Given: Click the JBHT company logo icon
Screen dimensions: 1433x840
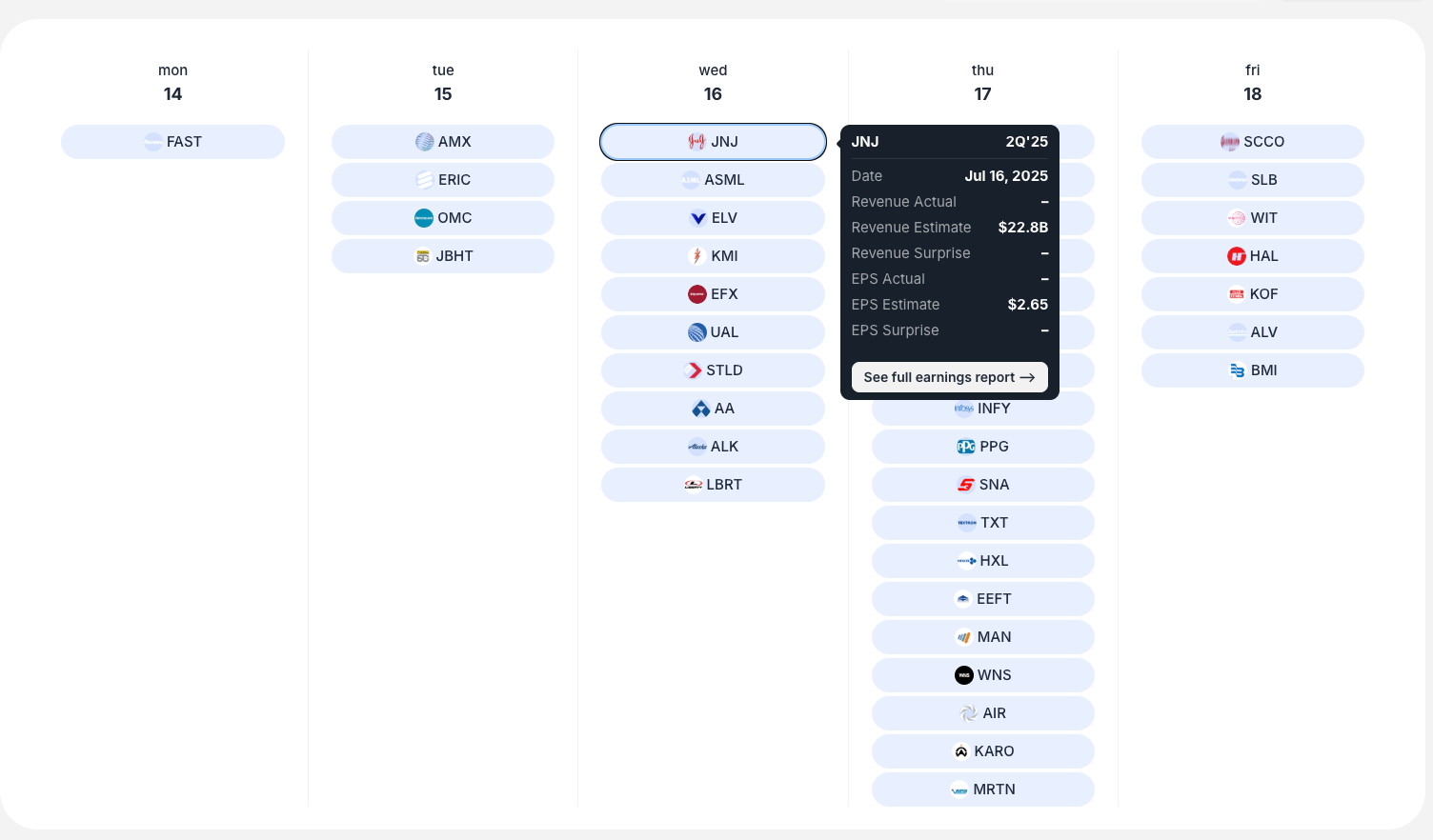Looking at the screenshot, I should [423, 256].
